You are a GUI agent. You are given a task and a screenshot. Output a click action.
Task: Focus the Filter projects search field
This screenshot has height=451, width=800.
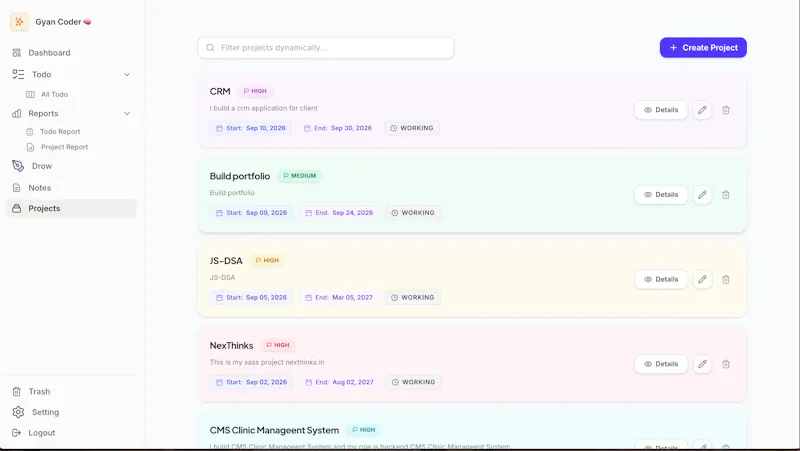(326, 47)
